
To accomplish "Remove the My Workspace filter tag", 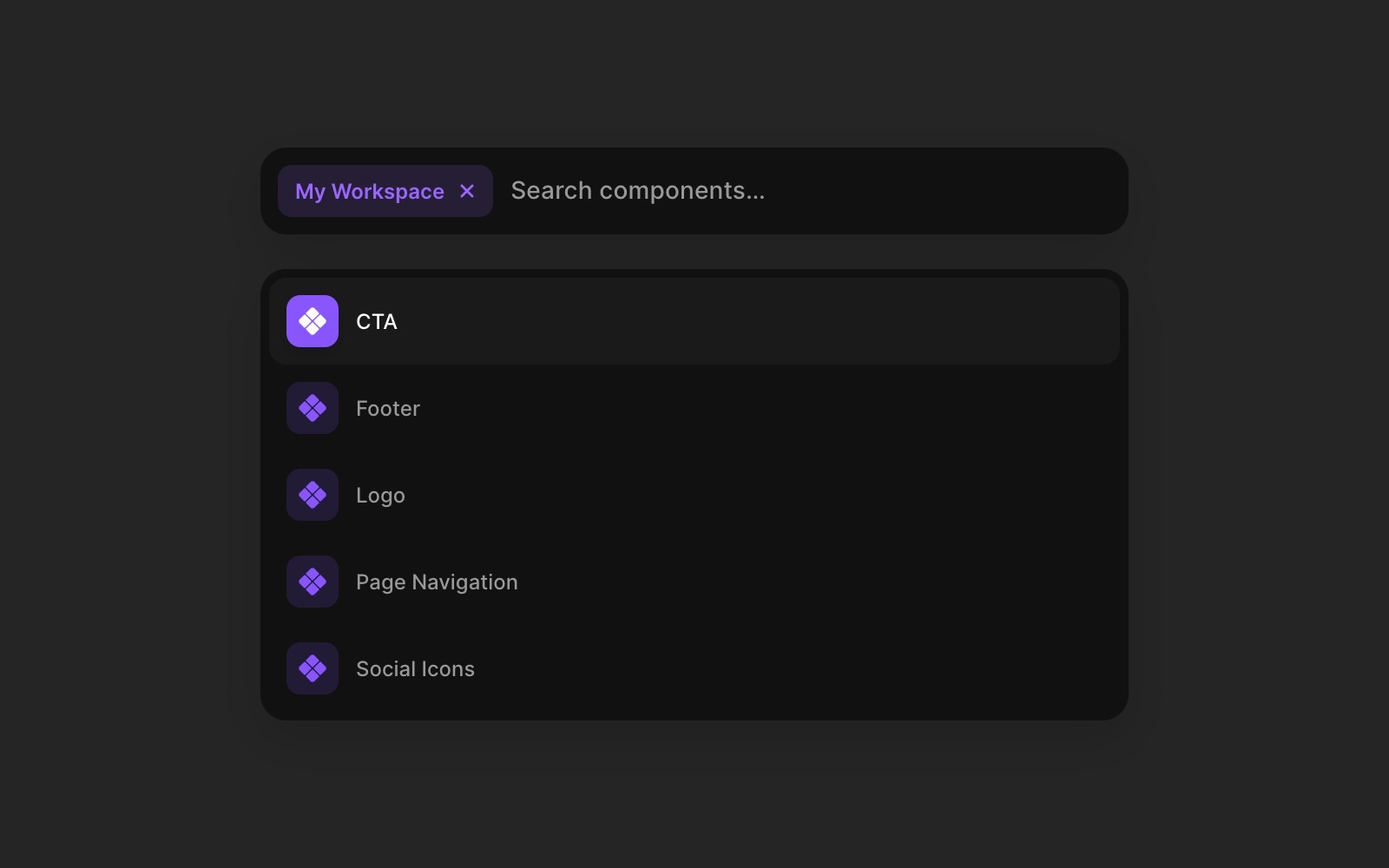I will (467, 191).
